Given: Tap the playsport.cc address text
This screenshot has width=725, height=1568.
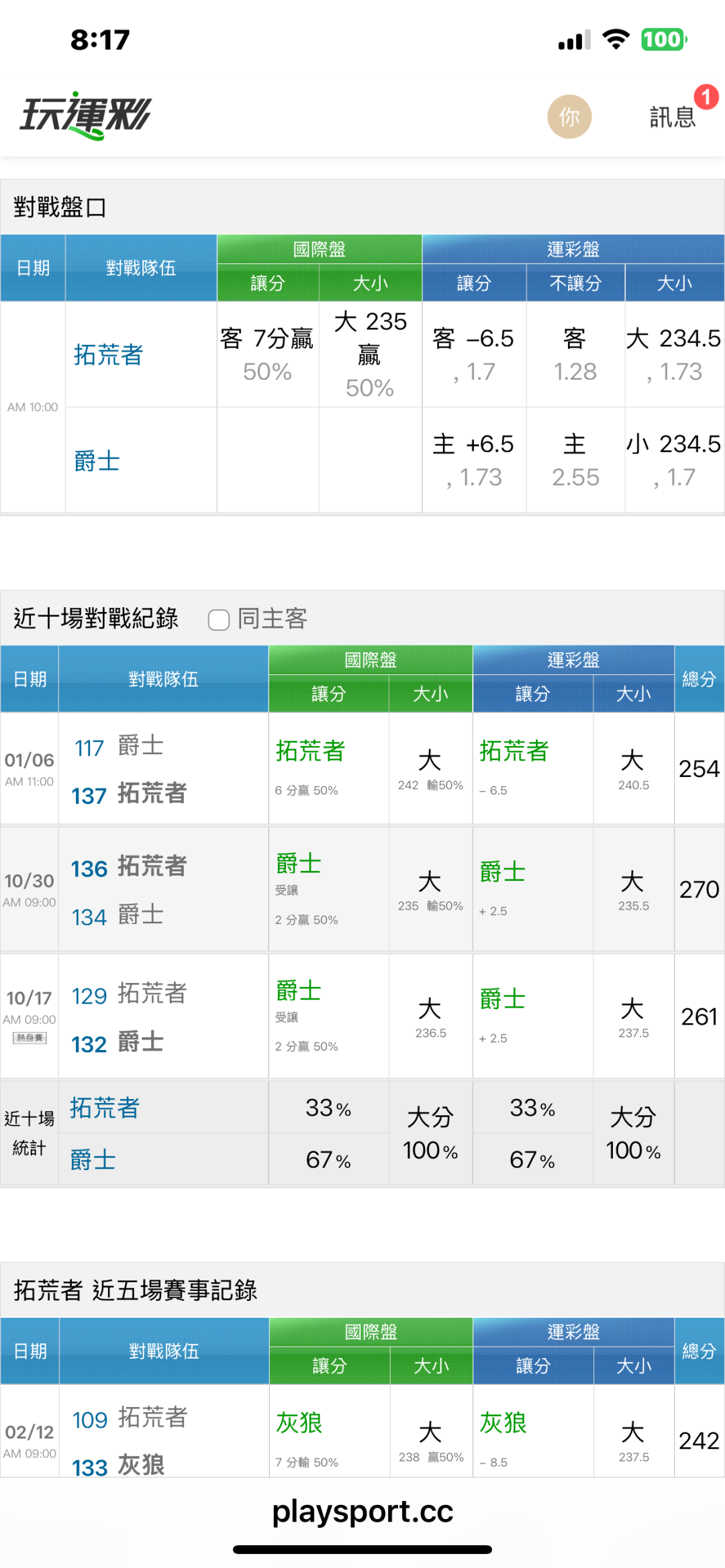Looking at the screenshot, I should point(362,1512).
